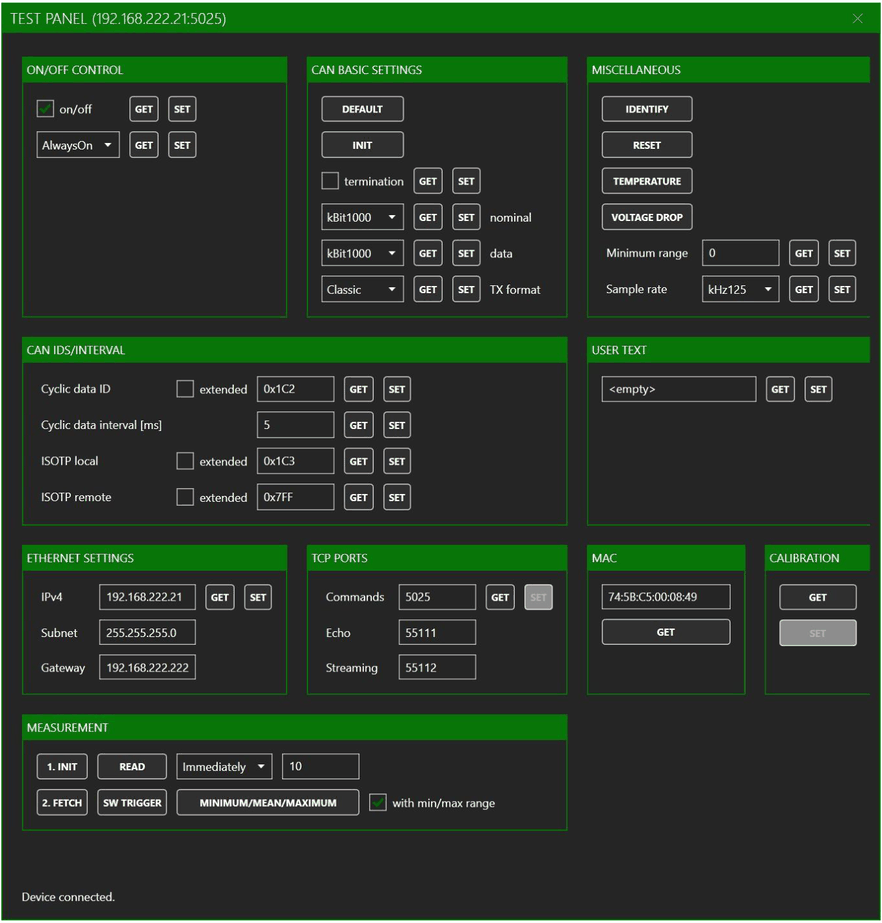Viewport: 882px width, 923px height.
Task: Click SET for TX format
Action: [466, 289]
